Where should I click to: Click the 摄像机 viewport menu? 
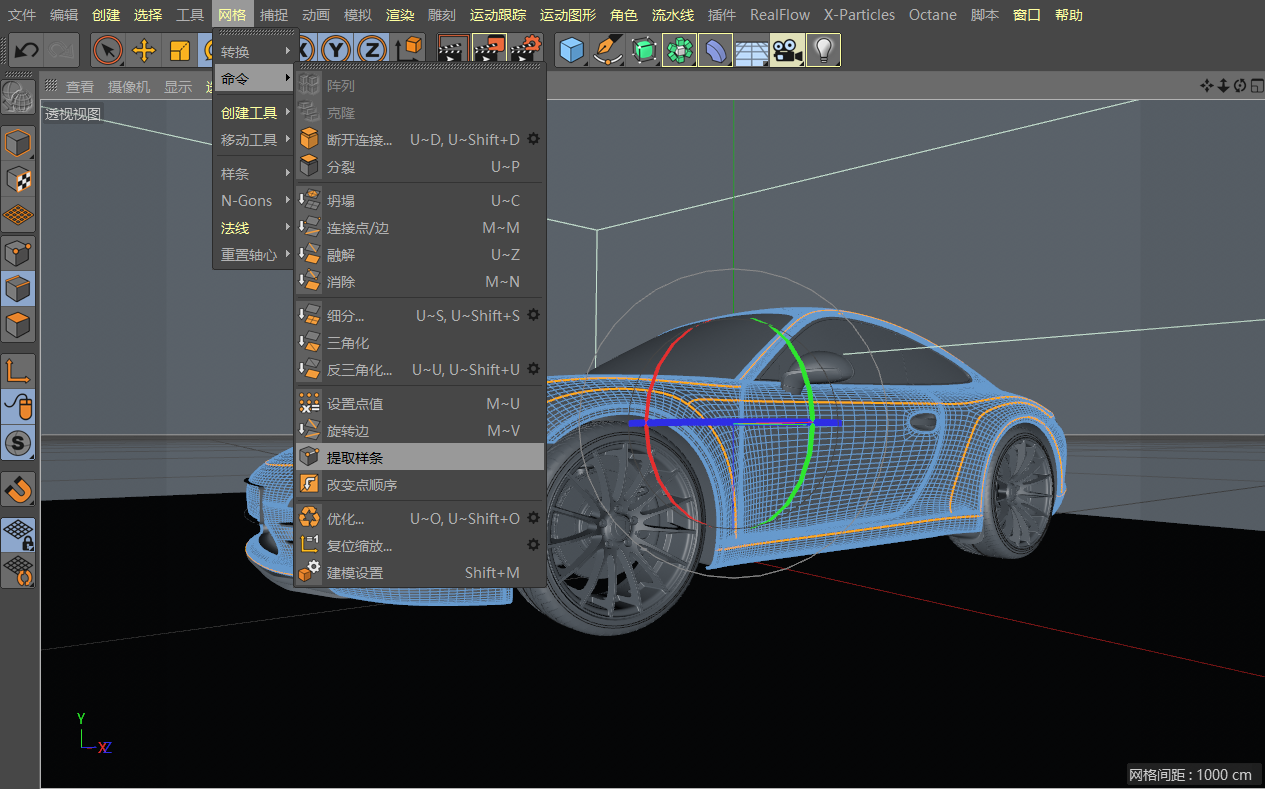pyautogui.click(x=129, y=87)
